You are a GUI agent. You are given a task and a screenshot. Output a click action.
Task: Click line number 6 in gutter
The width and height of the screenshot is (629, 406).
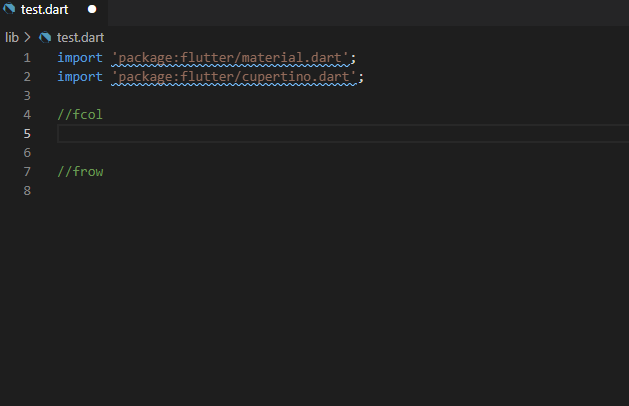[x=27, y=153]
